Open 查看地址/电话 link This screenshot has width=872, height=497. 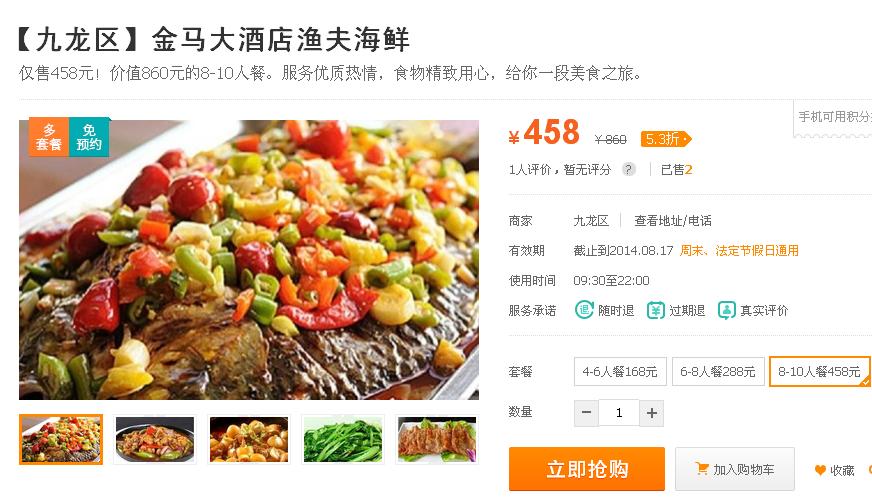[x=673, y=221]
